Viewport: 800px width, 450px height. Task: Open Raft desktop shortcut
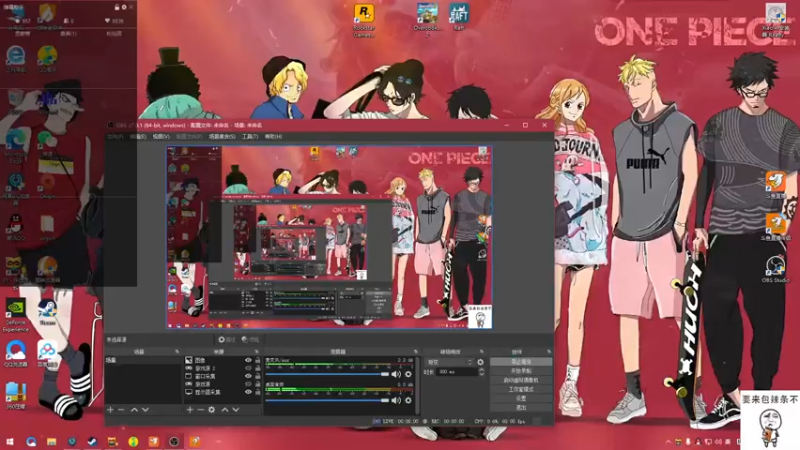[x=459, y=17]
